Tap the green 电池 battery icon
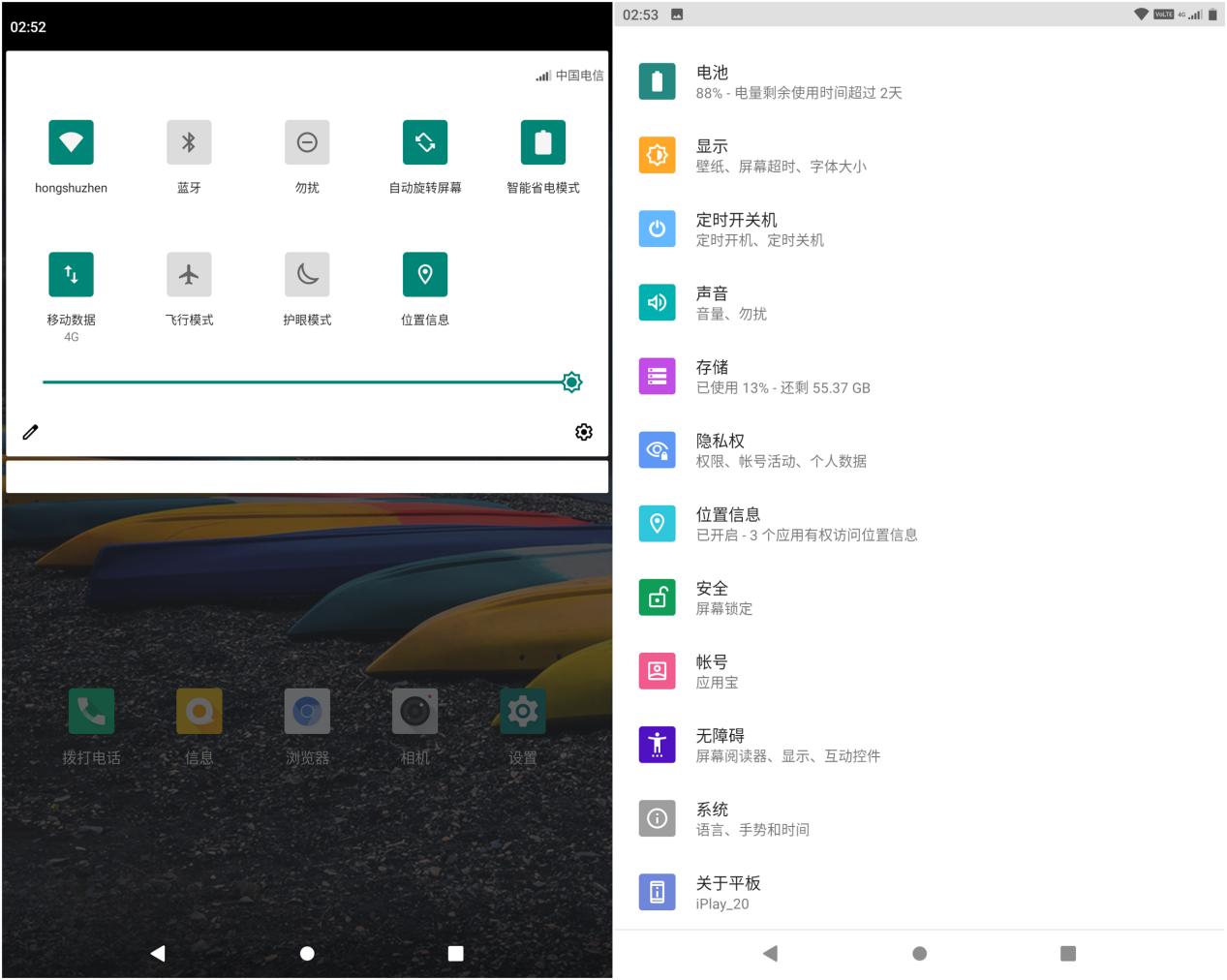The width and height of the screenshot is (1227, 980). [658, 82]
